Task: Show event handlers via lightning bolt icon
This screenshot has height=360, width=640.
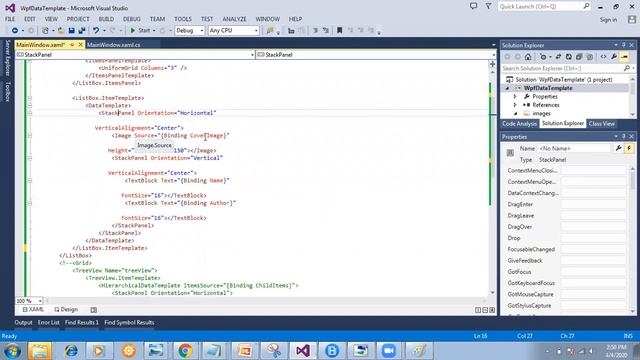Action: click(x=629, y=148)
